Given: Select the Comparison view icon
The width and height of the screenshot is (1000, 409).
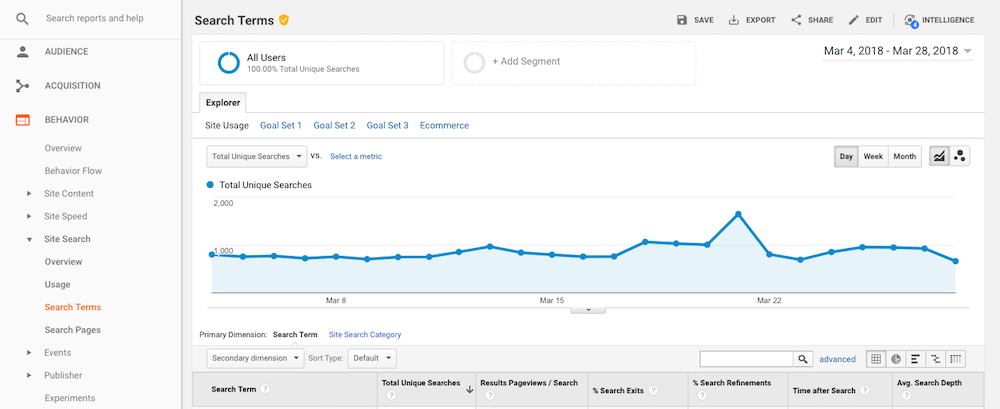Looking at the screenshot, I should [x=935, y=359].
